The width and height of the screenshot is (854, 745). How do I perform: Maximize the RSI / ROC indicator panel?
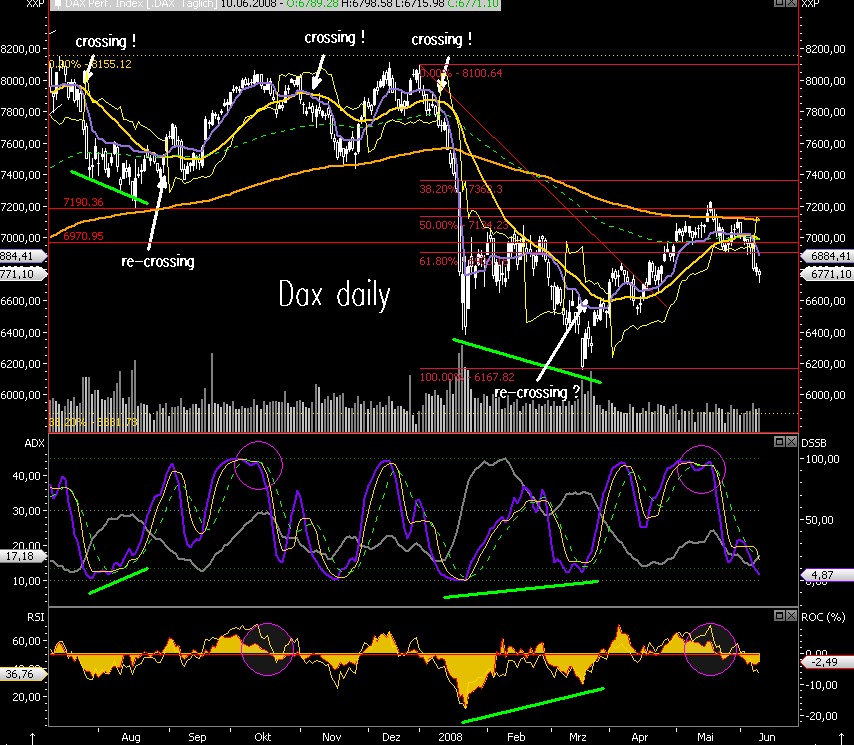coord(779,615)
